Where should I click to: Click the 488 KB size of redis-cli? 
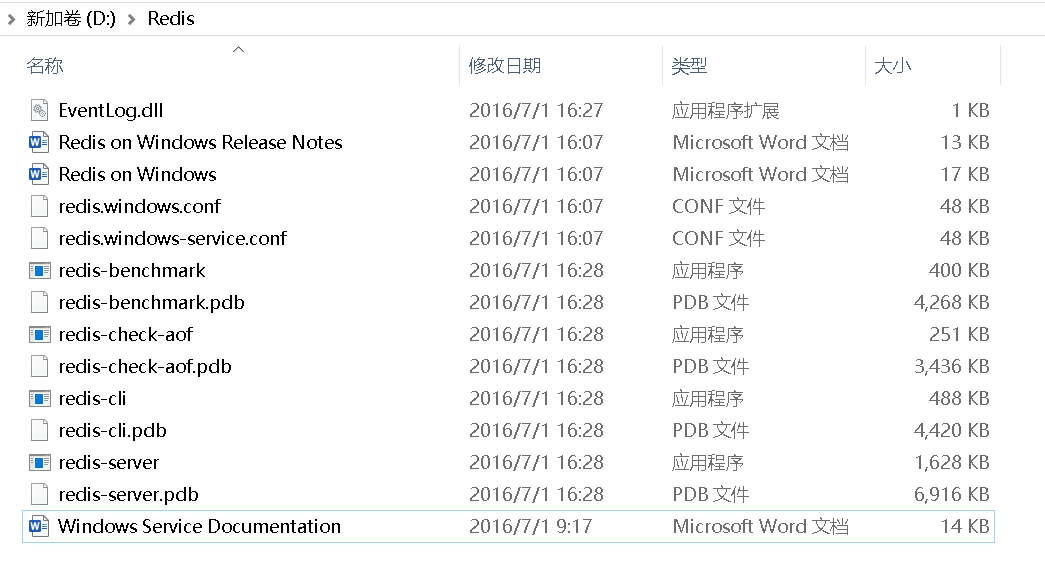point(958,398)
